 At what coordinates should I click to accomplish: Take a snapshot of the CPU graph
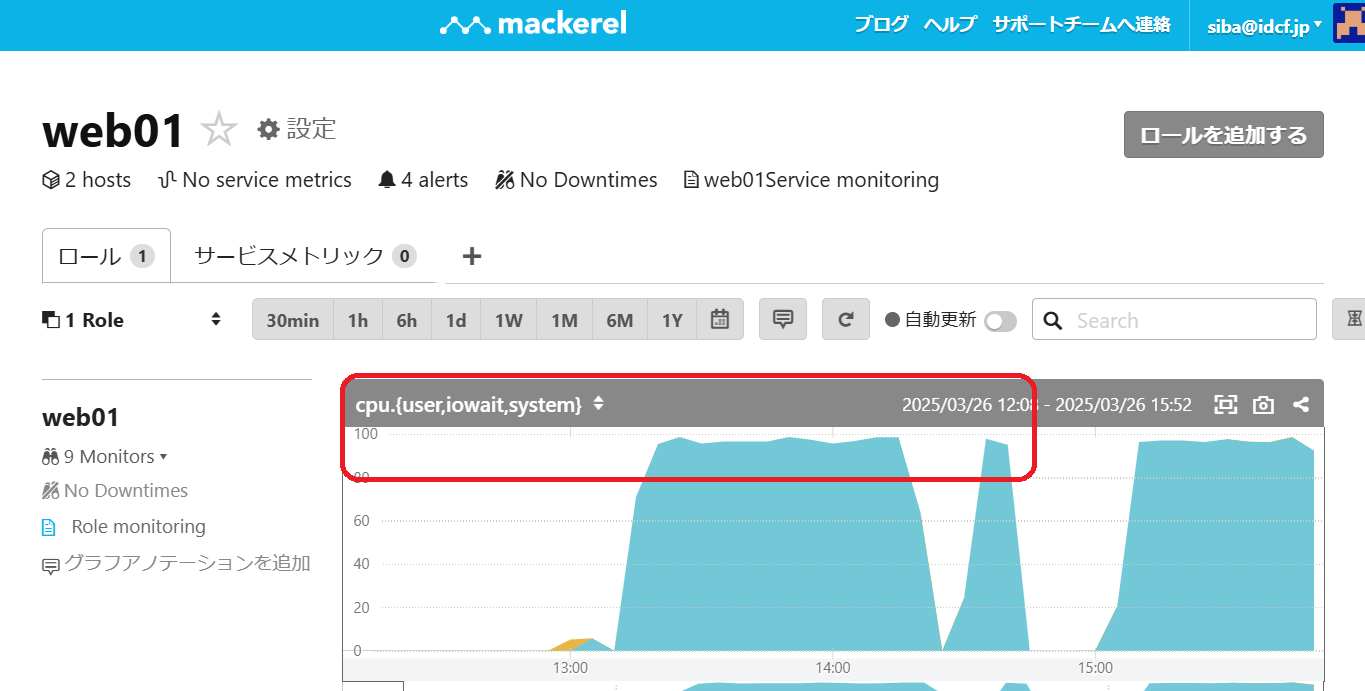1264,405
